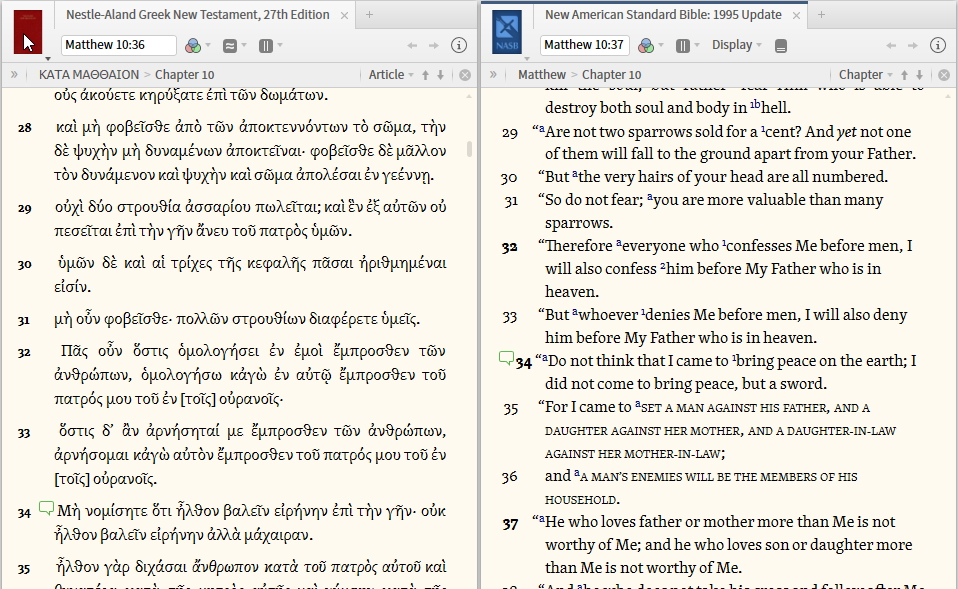Select the Nestle-Aland Greek New Testament tab
The height and width of the screenshot is (589, 958).
pos(198,15)
